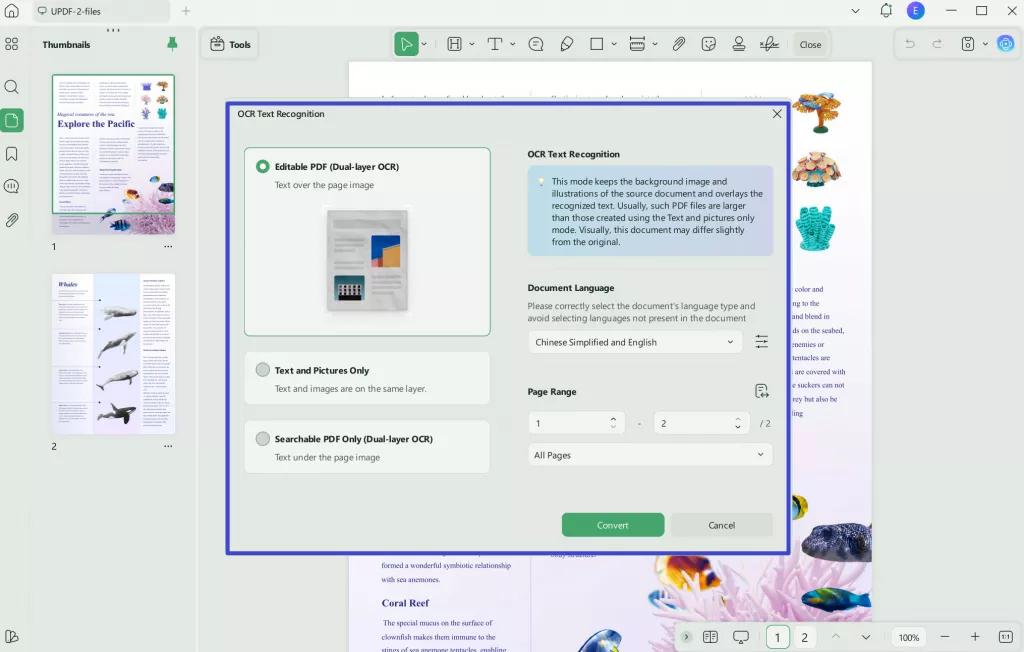Viewport: 1024px width, 652px height.
Task: Select the text tool in toolbar
Action: coord(494,44)
